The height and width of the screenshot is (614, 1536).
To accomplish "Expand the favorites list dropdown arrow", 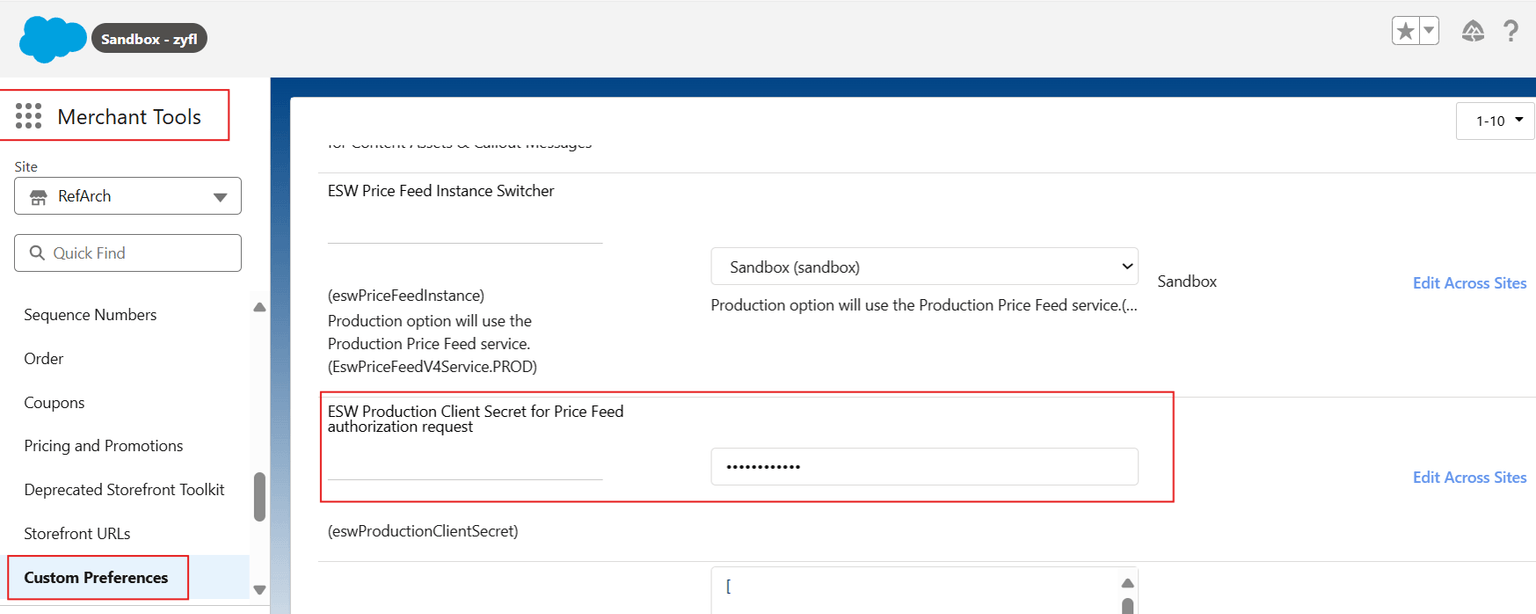I will [1429, 31].
